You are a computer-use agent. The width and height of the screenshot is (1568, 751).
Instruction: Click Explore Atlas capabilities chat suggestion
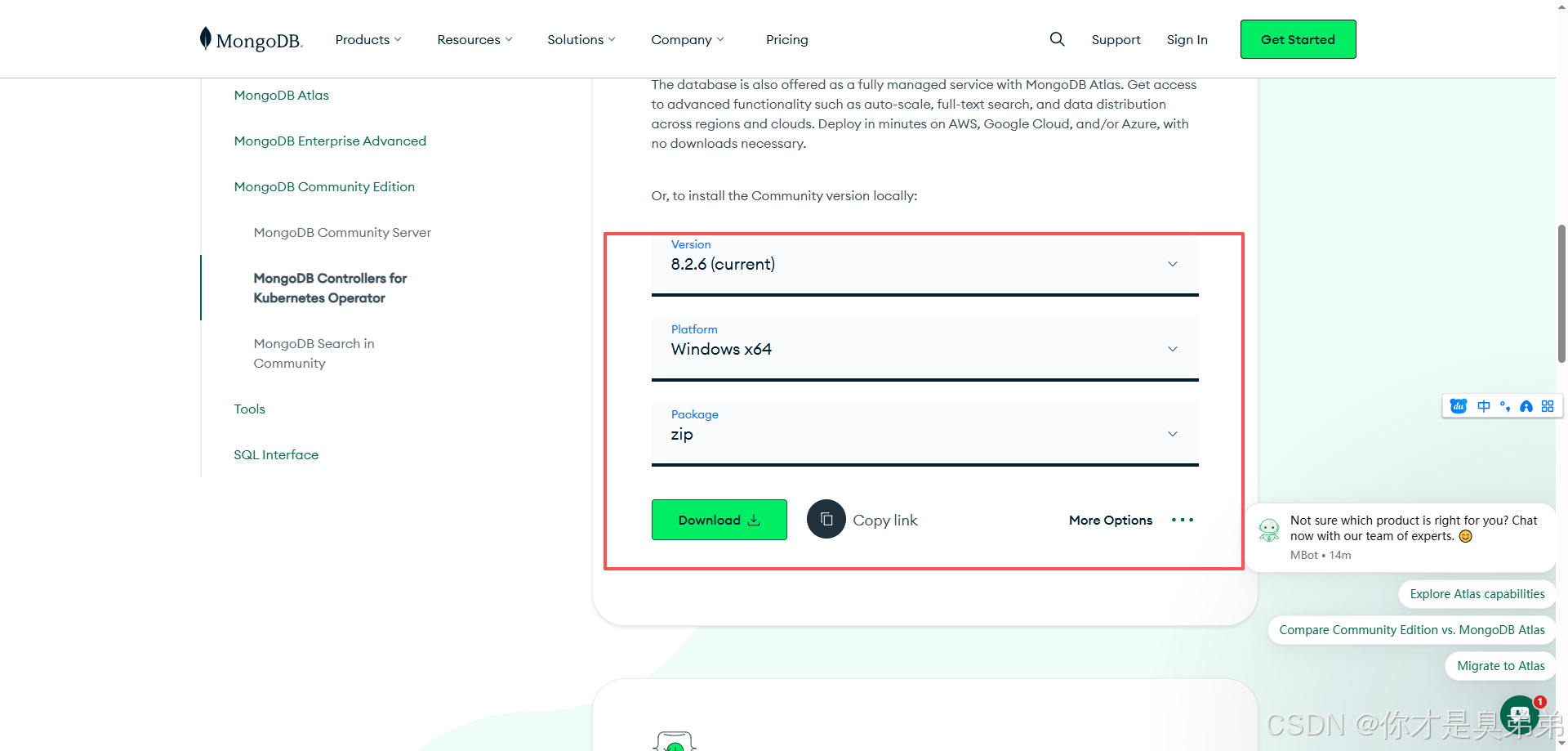point(1477,594)
